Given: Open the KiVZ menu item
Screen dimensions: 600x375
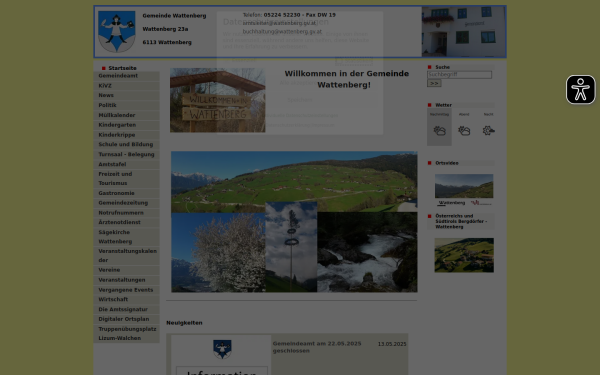Looking at the screenshot, I should coord(126,86).
